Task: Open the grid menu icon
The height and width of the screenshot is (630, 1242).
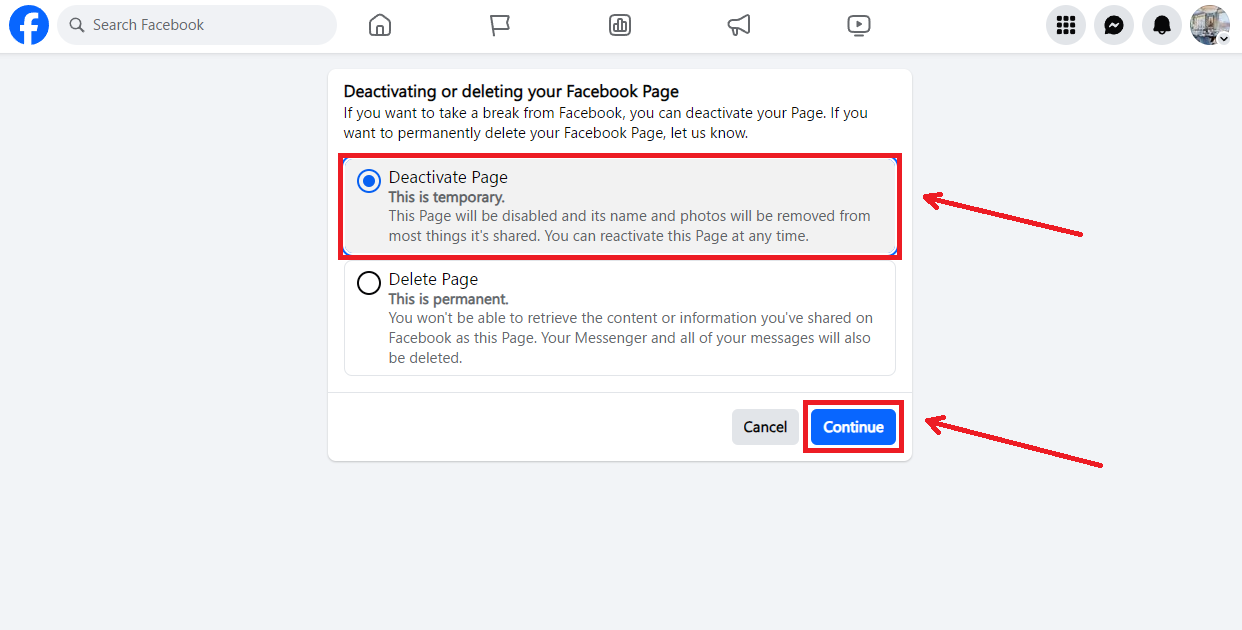Action: 1066,25
